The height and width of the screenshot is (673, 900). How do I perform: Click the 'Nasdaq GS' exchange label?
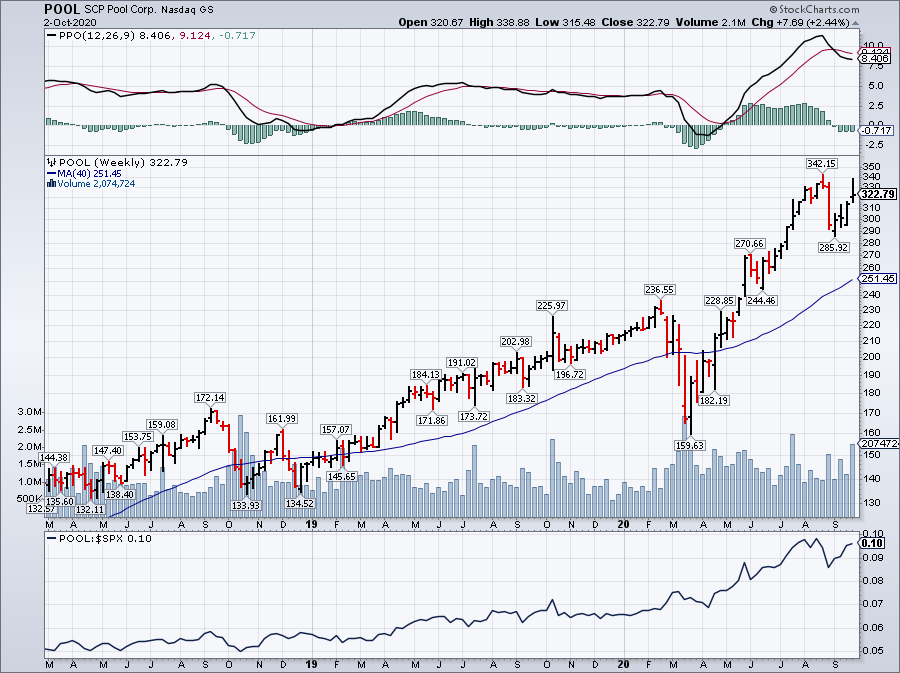185,10
